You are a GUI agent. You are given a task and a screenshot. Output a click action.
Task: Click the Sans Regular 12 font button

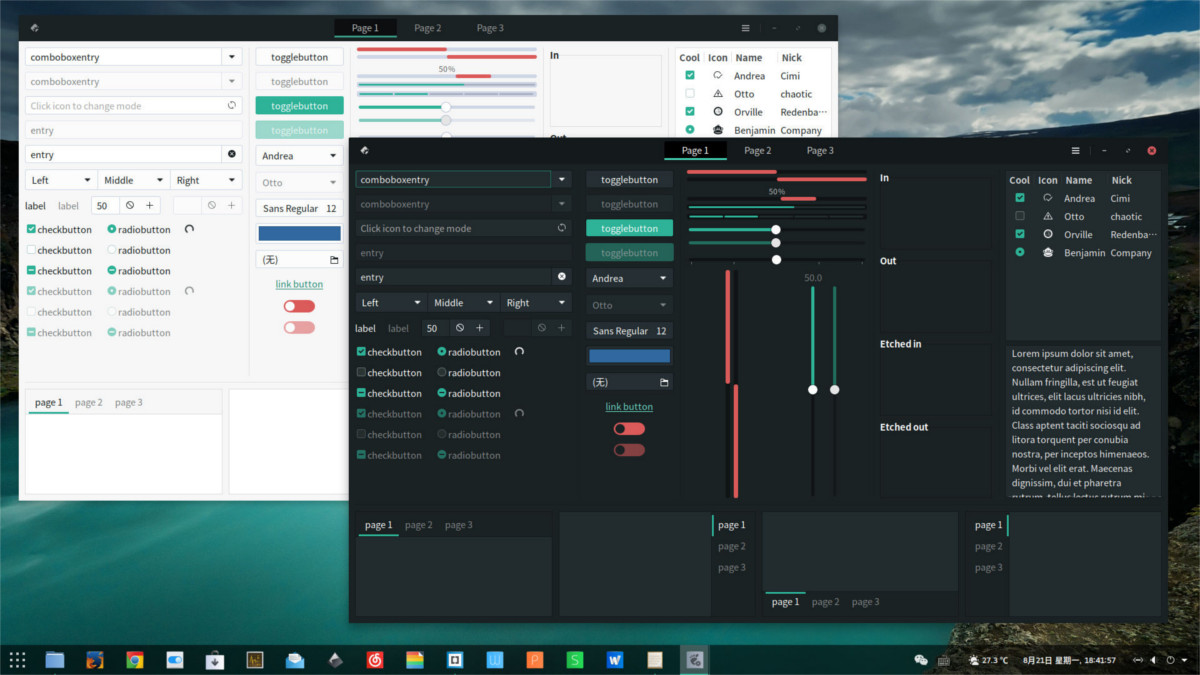coord(628,330)
